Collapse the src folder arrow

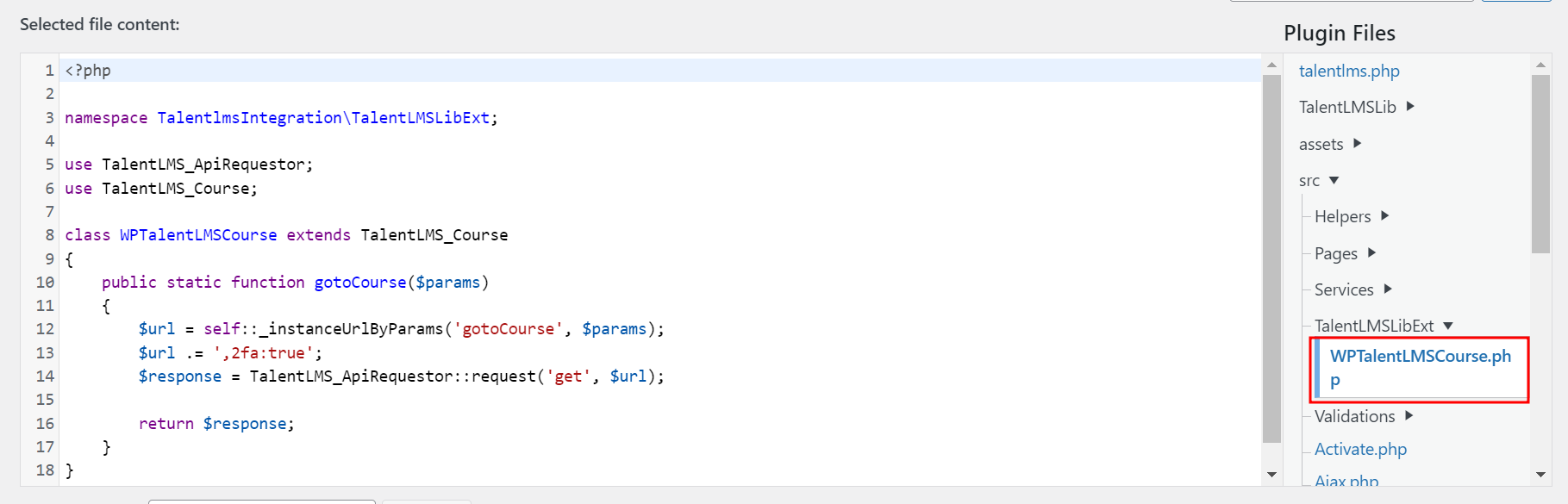1334,181
